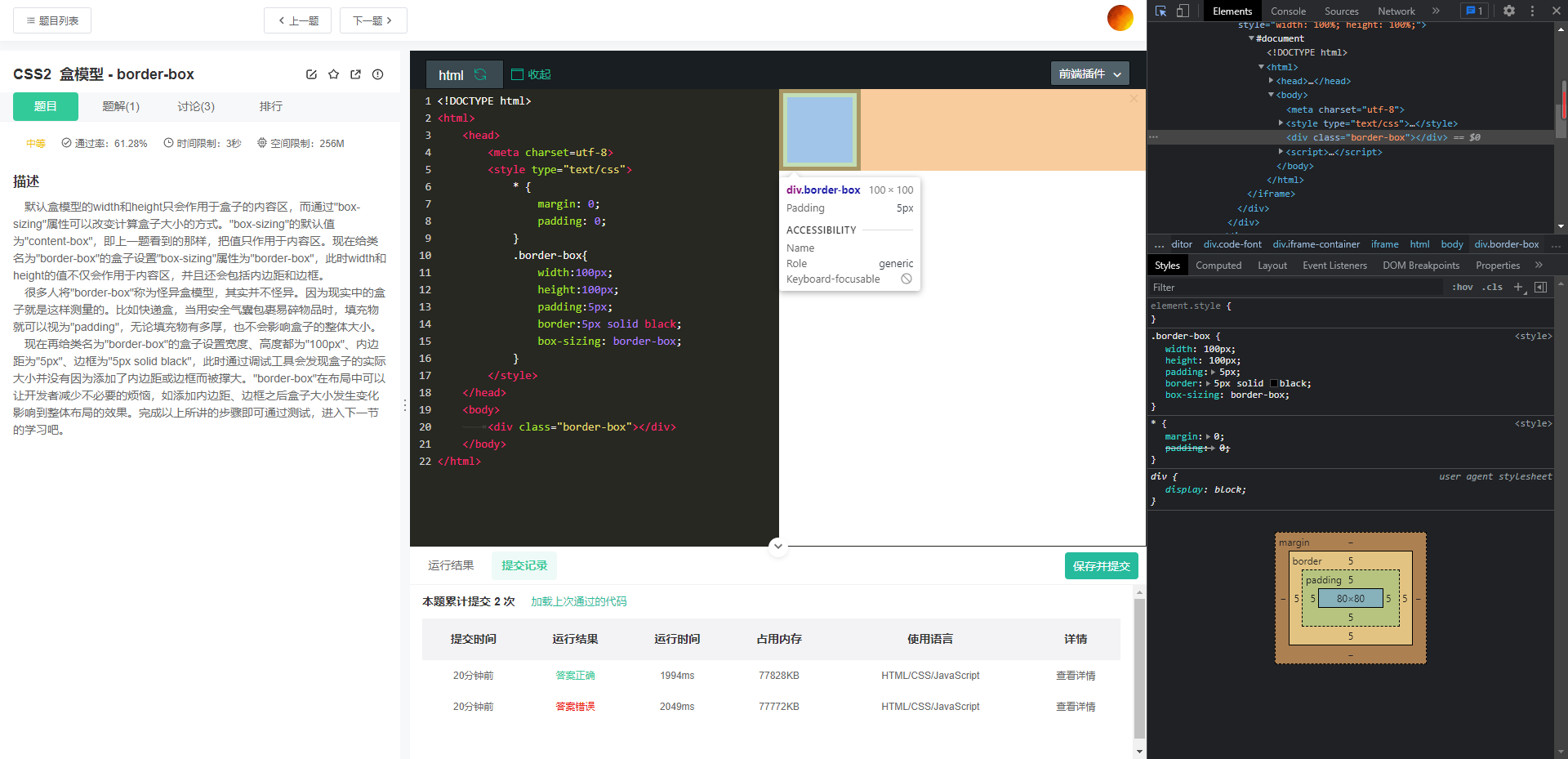Open the Network tab in DevTools
The height and width of the screenshot is (759, 1568).
pyautogui.click(x=1396, y=11)
